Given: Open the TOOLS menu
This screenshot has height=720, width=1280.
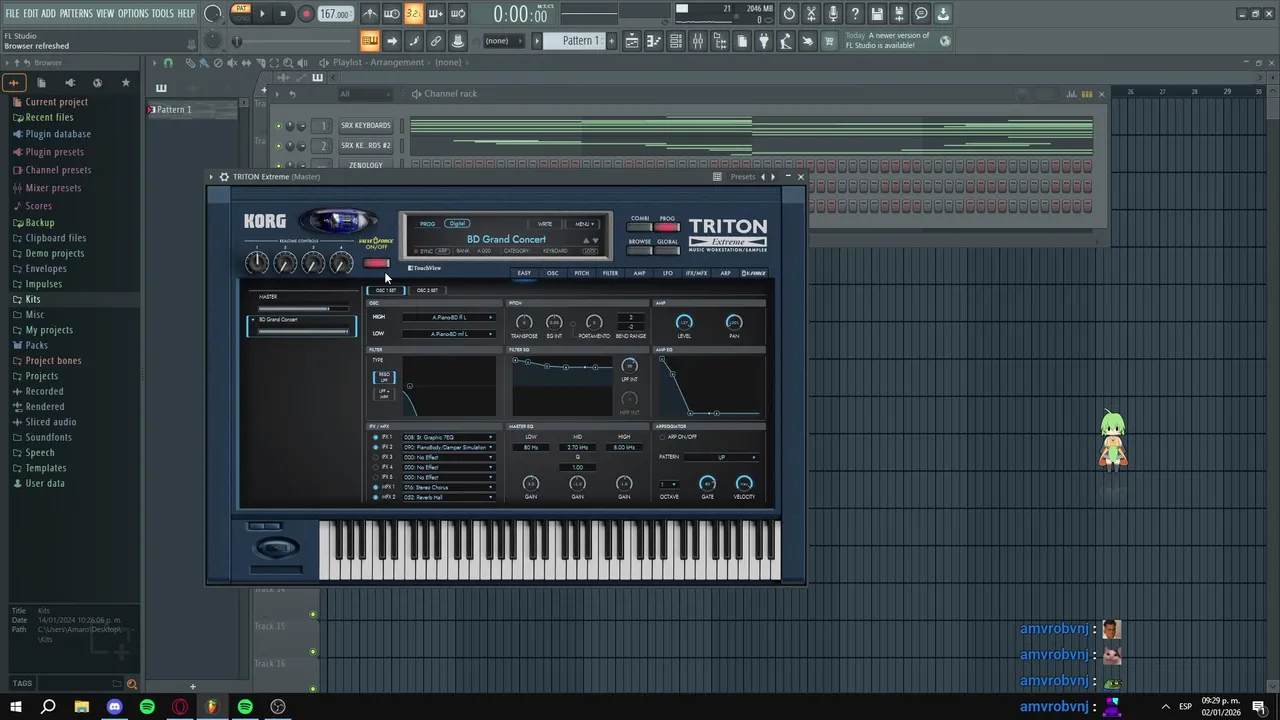Looking at the screenshot, I should click(162, 13).
